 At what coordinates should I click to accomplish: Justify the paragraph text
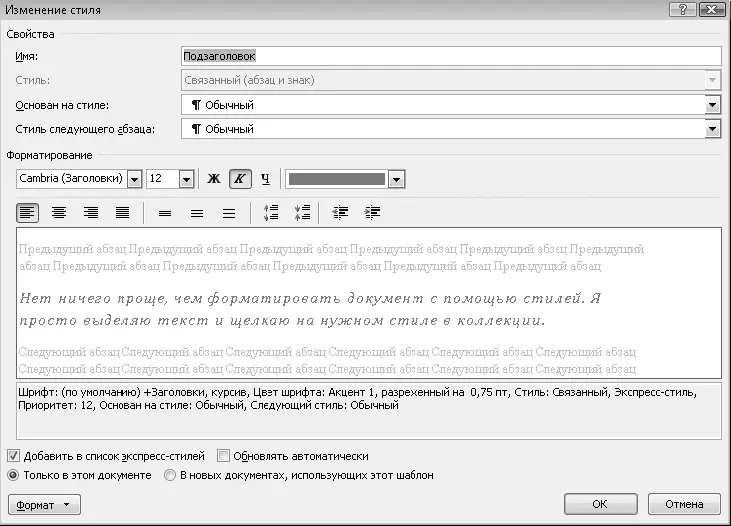pyautogui.click(x=122, y=212)
